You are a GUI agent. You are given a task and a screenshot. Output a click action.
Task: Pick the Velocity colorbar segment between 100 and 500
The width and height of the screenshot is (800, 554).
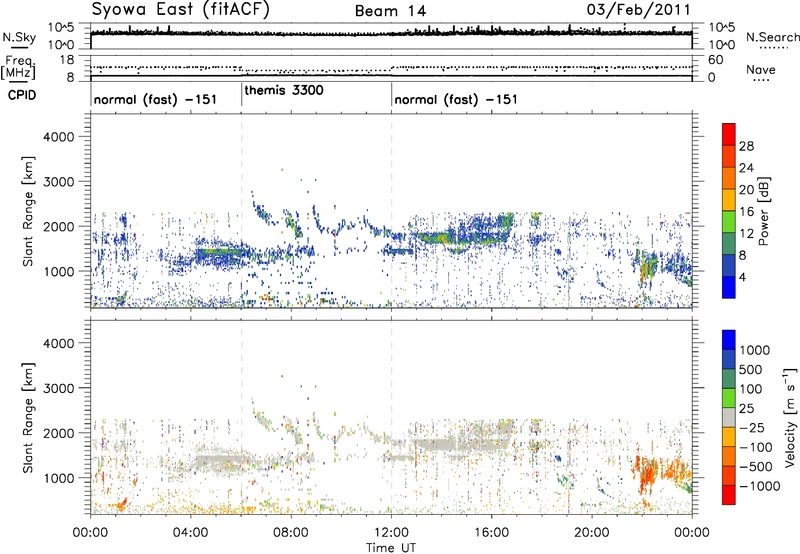[x=729, y=379]
